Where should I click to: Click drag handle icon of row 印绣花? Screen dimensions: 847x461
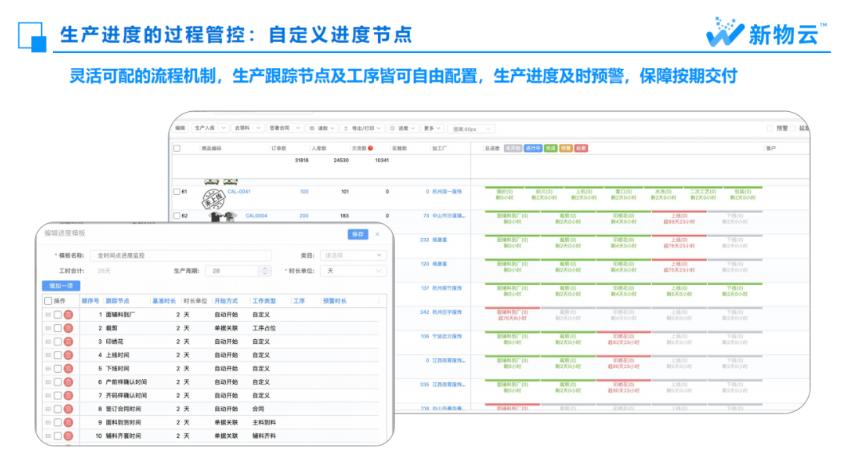(x=48, y=342)
